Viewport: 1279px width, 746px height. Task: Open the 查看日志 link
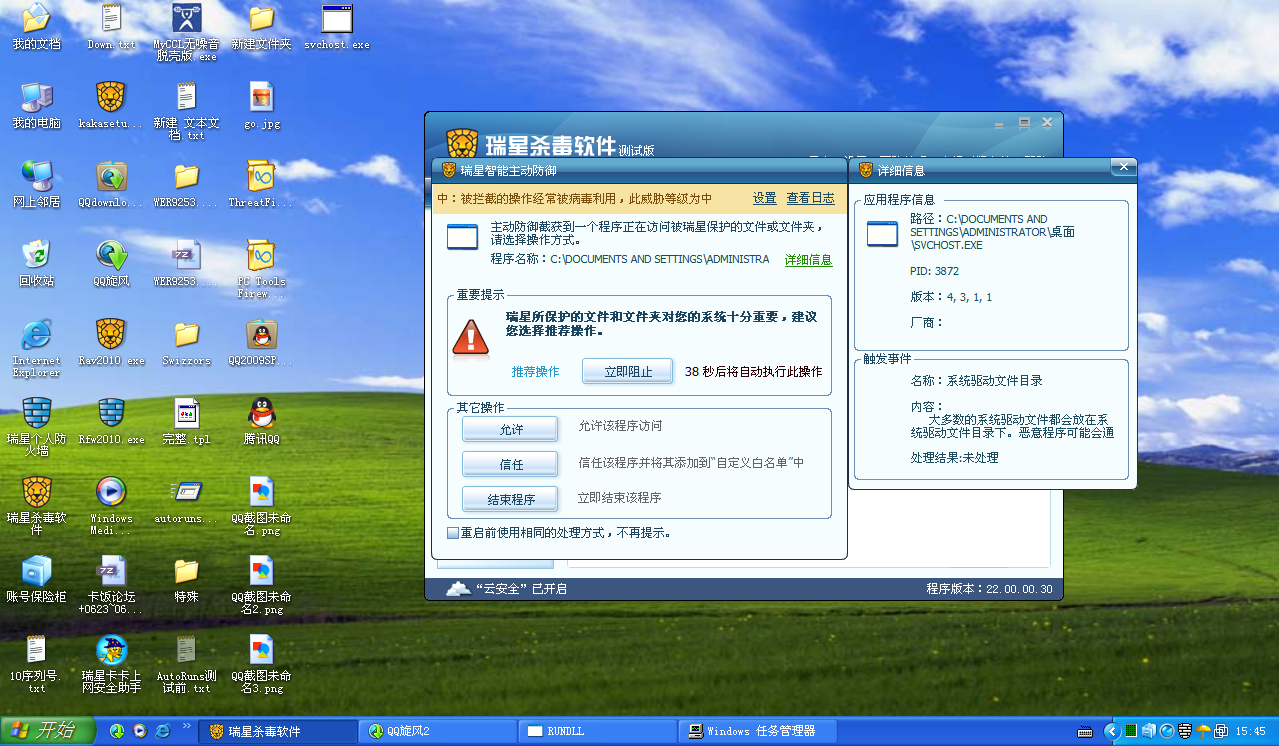tap(810, 198)
